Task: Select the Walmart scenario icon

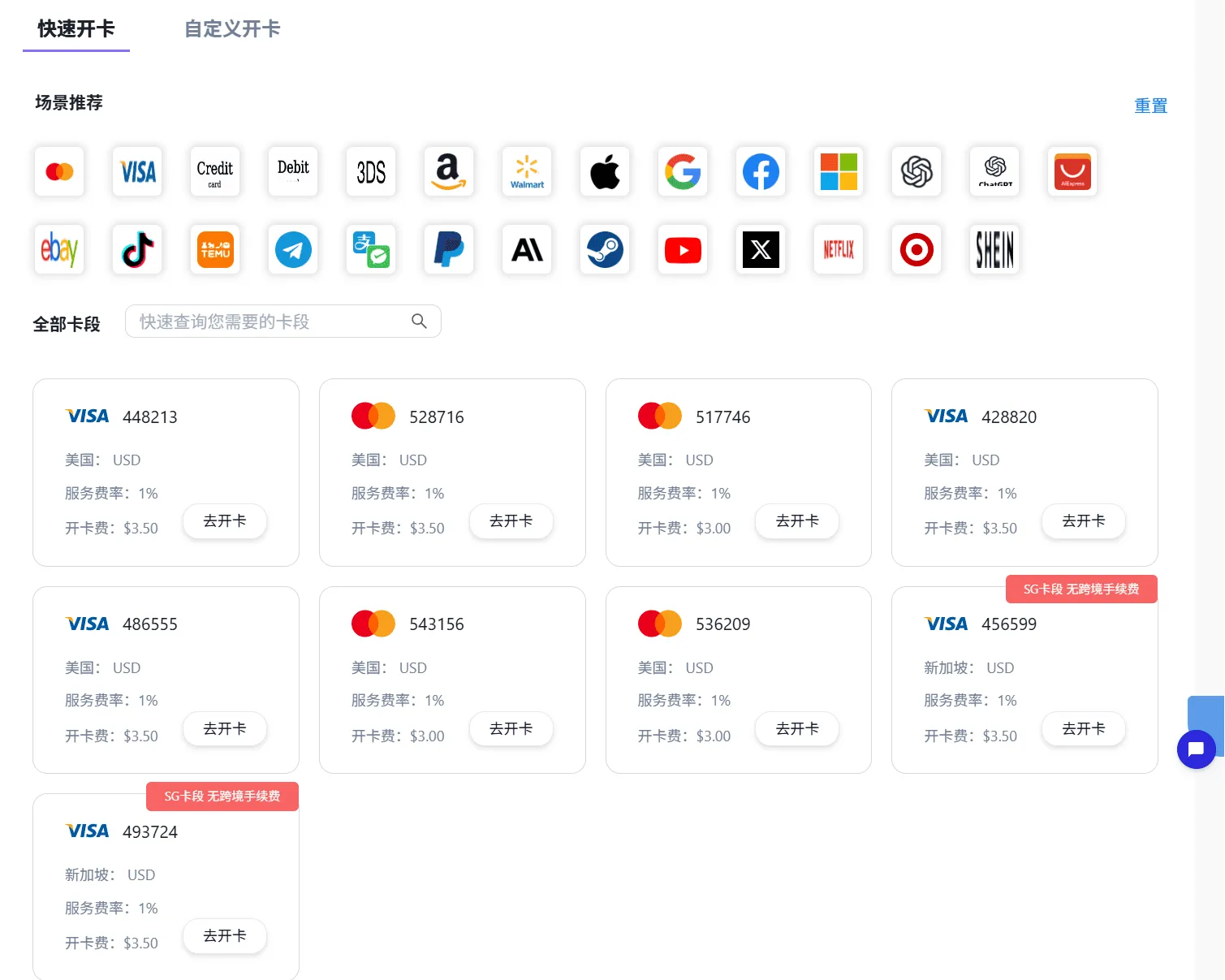Action: tap(527, 171)
